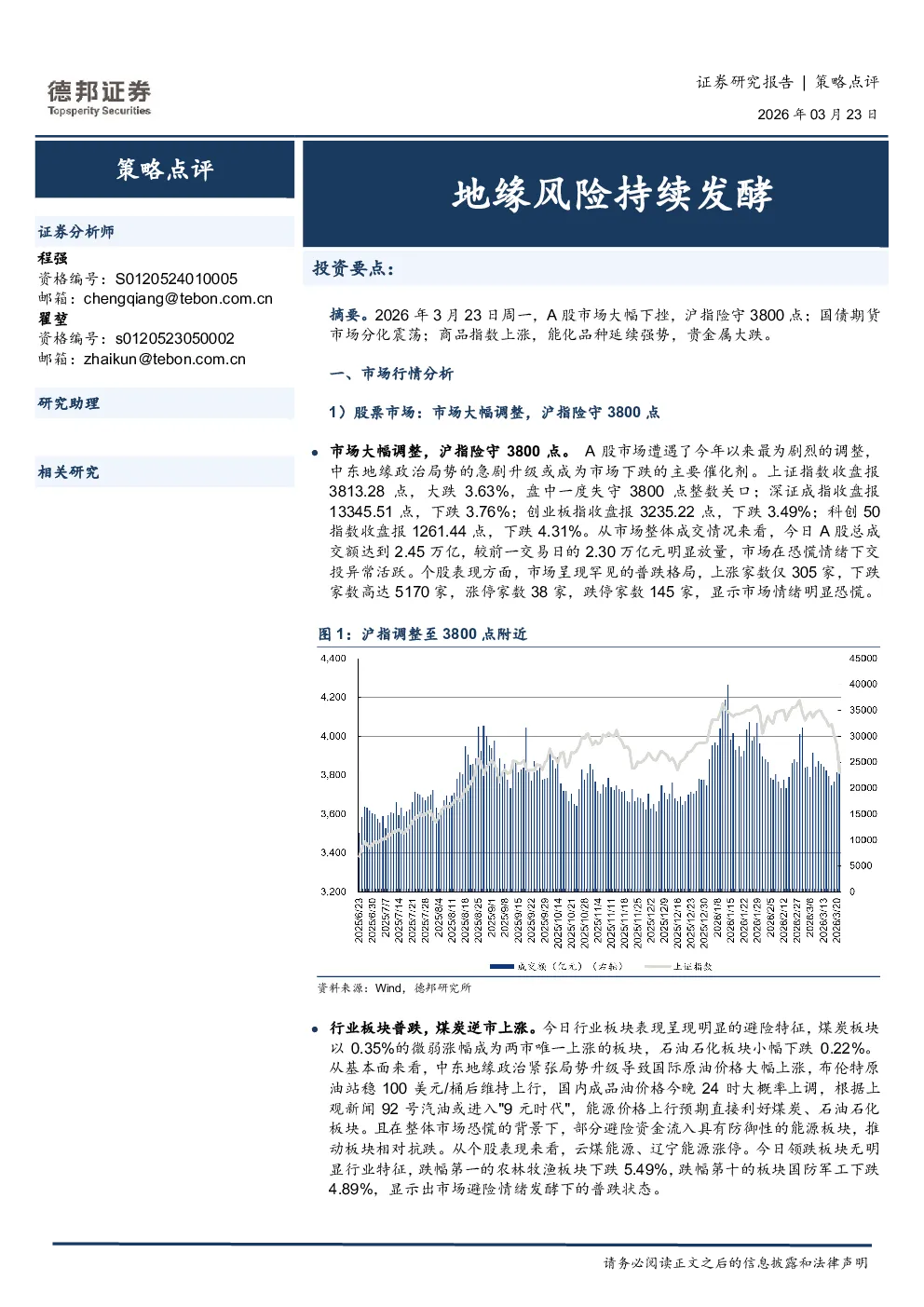Viewport: 924px width, 1307px height.
Task: Click qualification number S0120524010005
Action: coord(176,279)
